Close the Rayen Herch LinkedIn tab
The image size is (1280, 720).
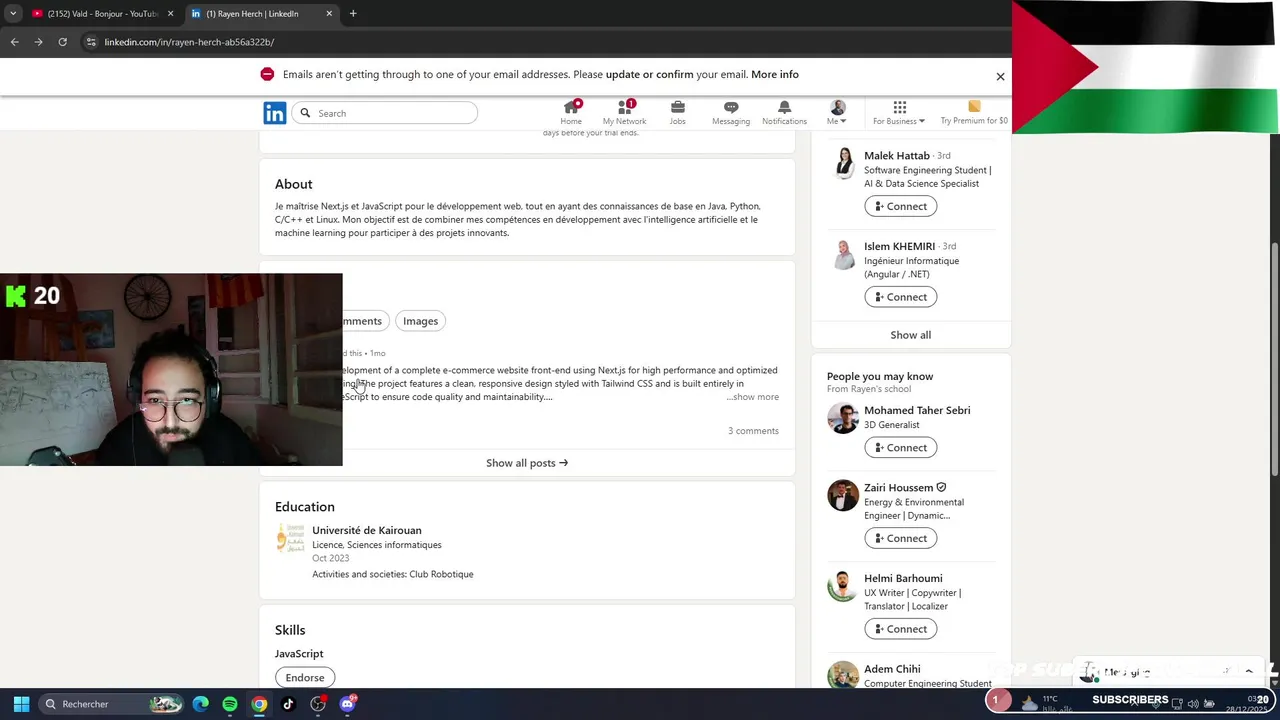coord(329,13)
